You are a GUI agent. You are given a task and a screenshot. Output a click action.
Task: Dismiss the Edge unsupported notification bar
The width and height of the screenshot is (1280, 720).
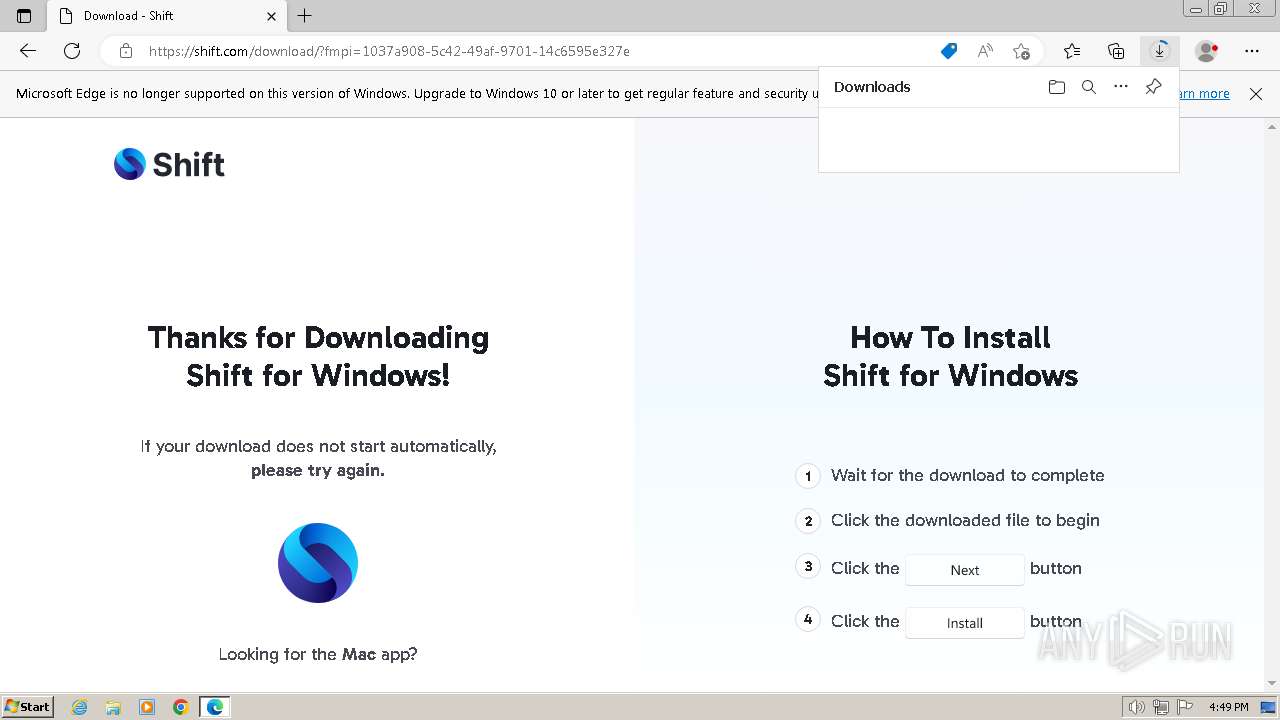coord(1256,94)
